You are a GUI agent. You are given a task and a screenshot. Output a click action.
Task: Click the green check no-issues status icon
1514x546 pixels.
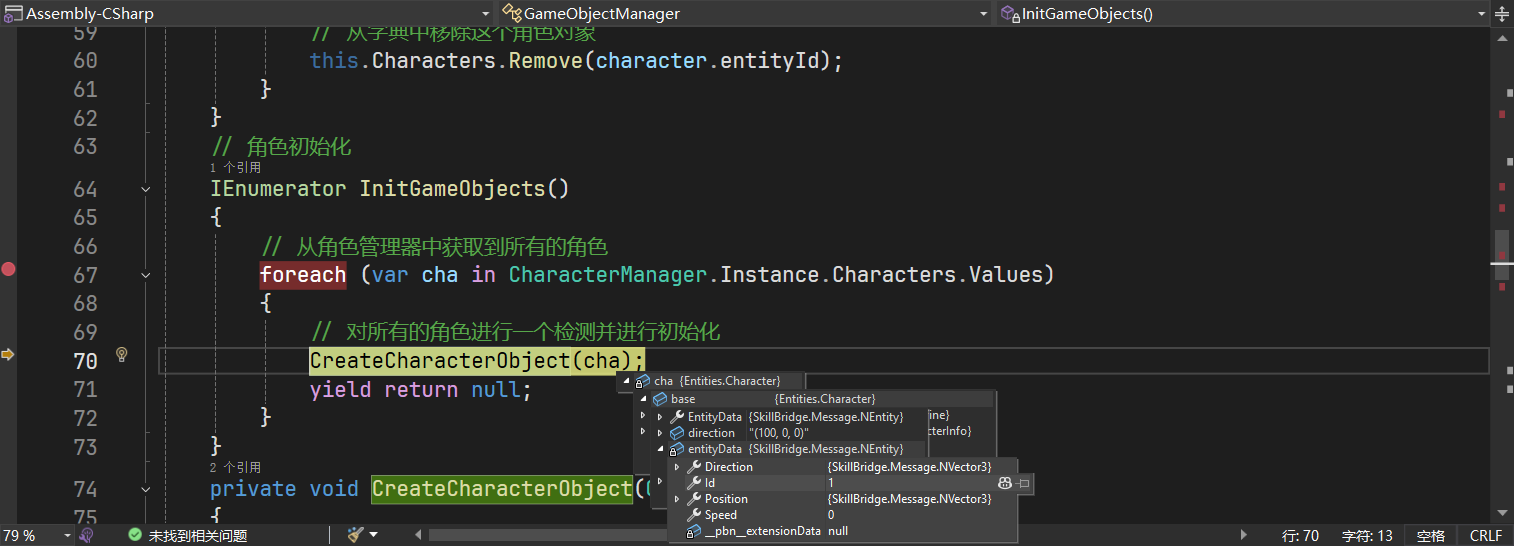click(135, 535)
